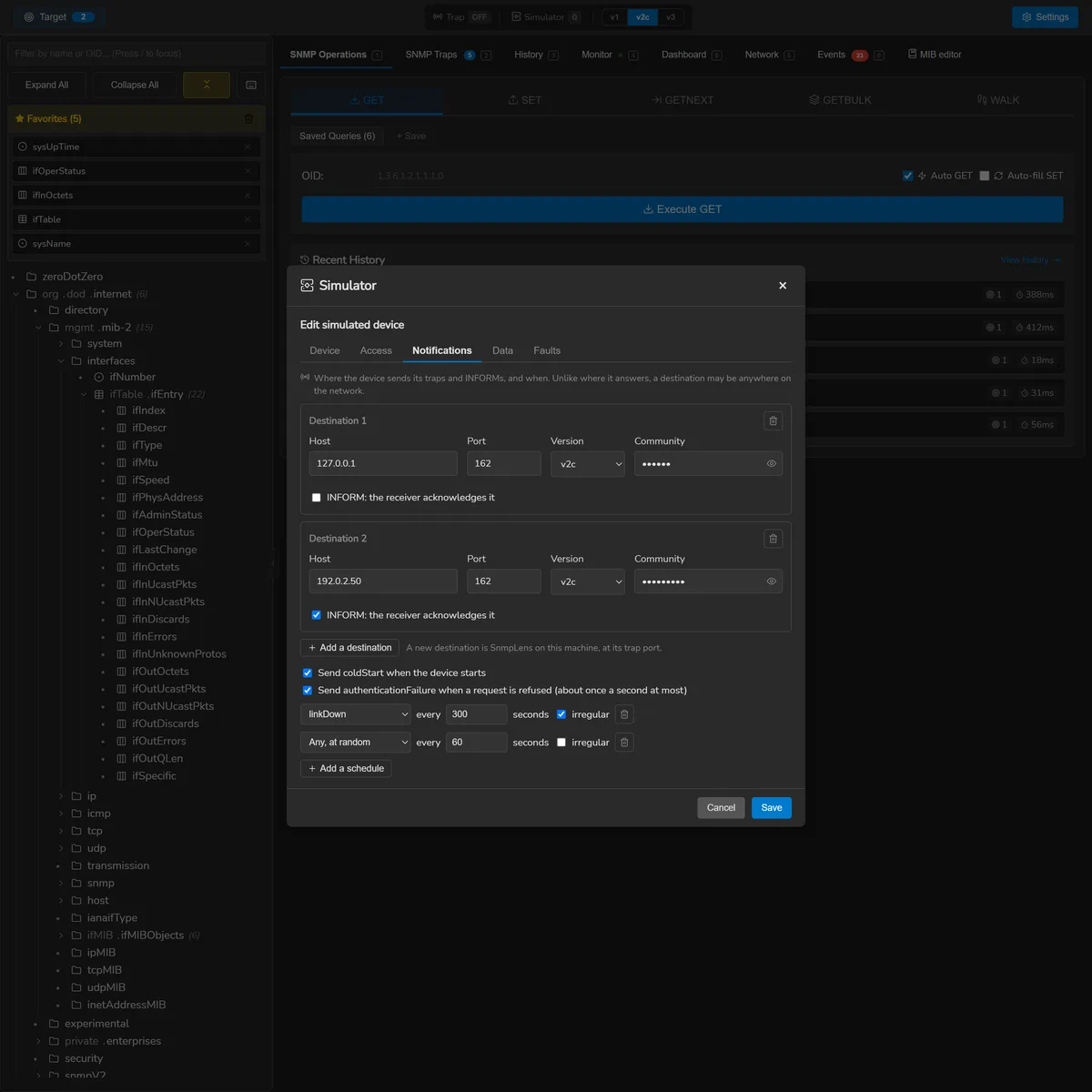Disable INFORM for Destination 2
The image size is (1092, 1092).
tap(317, 615)
